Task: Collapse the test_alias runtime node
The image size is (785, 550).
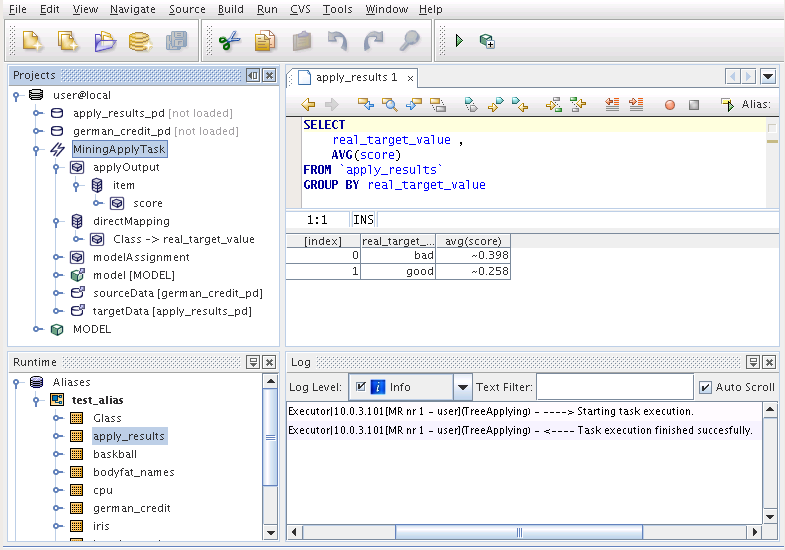Action: tap(36, 400)
